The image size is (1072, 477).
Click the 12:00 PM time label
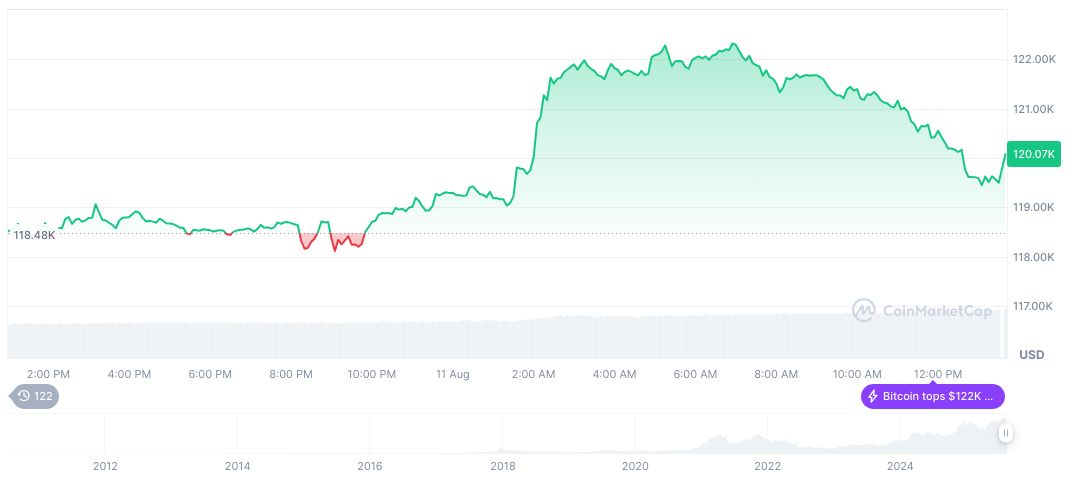tap(937, 374)
